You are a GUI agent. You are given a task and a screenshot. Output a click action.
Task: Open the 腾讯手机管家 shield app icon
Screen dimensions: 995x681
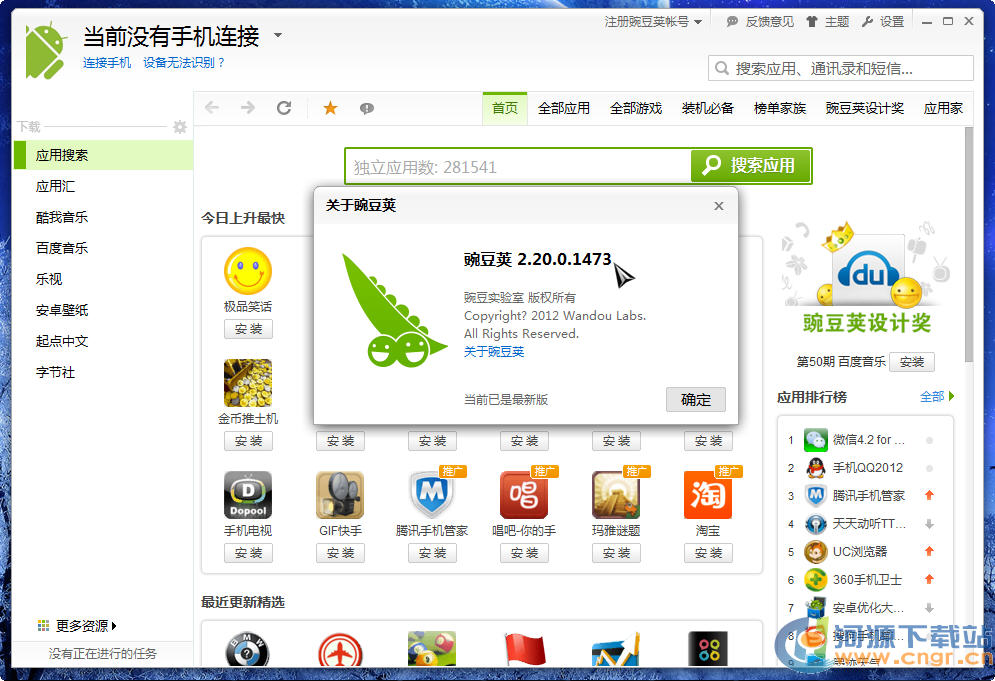432,495
